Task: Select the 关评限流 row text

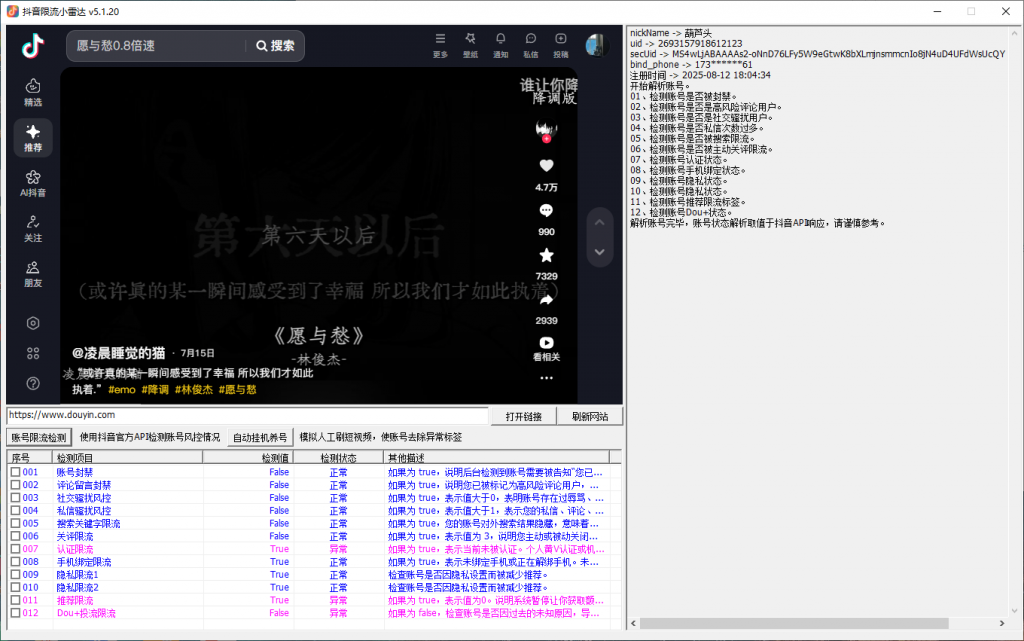Action: click(x=74, y=536)
